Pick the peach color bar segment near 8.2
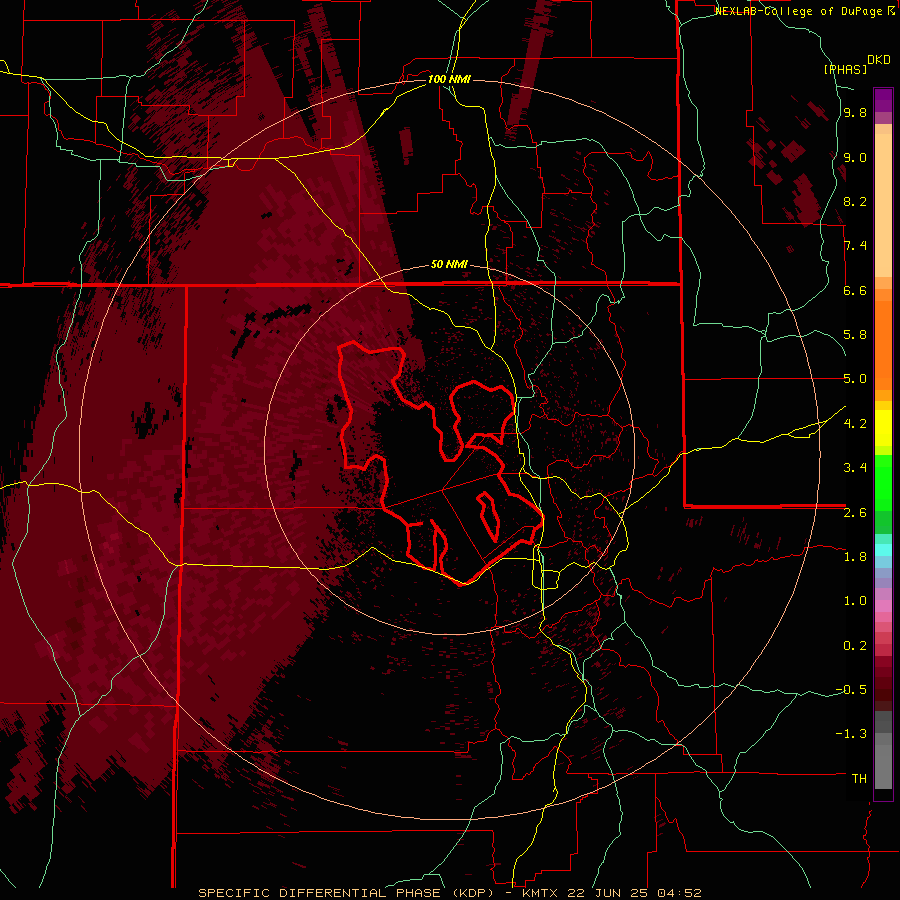This screenshot has height=900, width=900. [x=883, y=205]
